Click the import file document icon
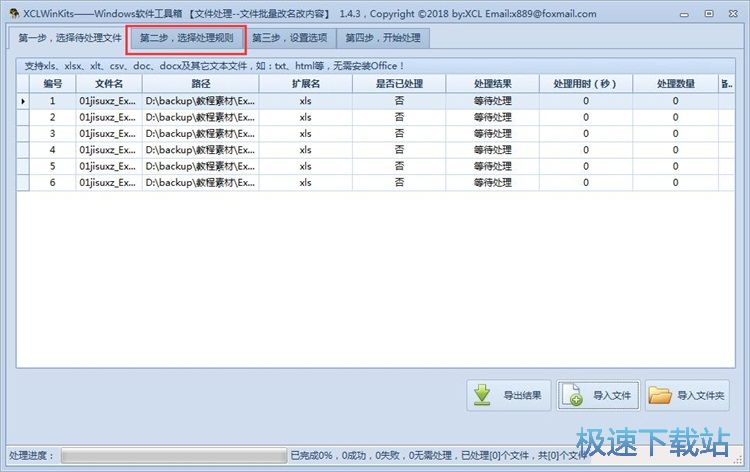This screenshot has width=750, height=472. pos(572,395)
